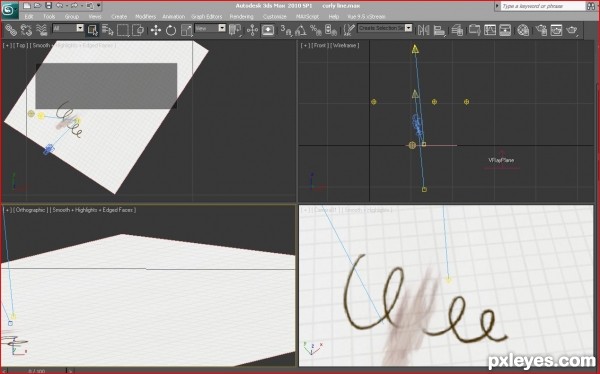Toggle Window/Crossing selection mode

tap(138, 30)
